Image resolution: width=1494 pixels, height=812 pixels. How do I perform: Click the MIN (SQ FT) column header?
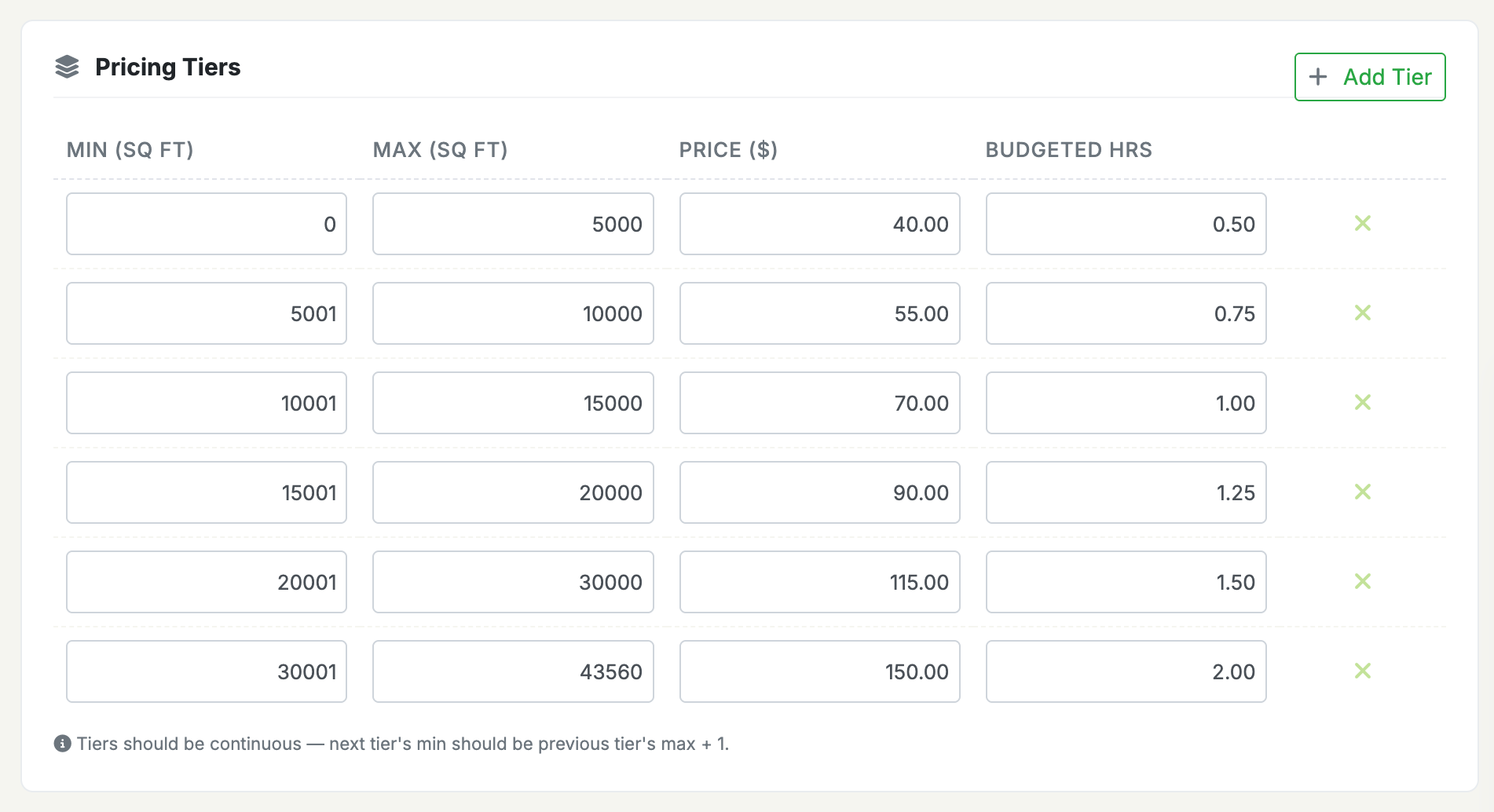click(x=130, y=149)
